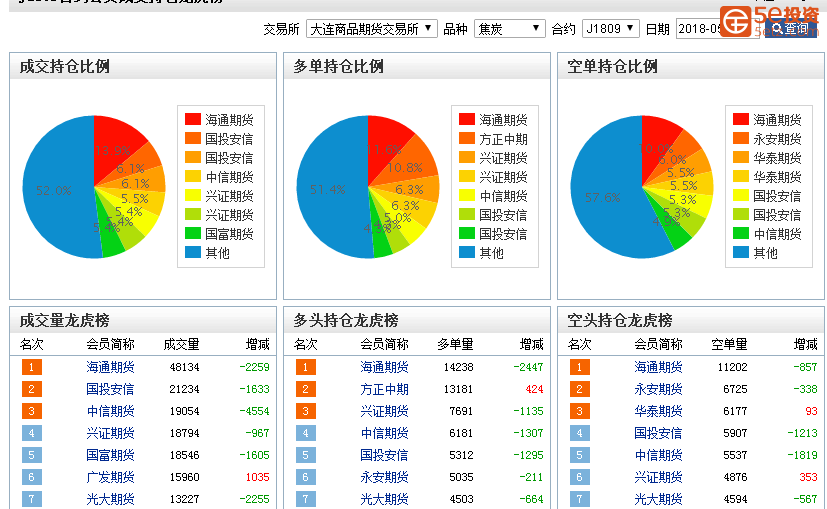This screenshot has height=509, width=827.
Task: Click red 海通期货 swatch in 成交持仓比例 legend
Action: point(193,119)
